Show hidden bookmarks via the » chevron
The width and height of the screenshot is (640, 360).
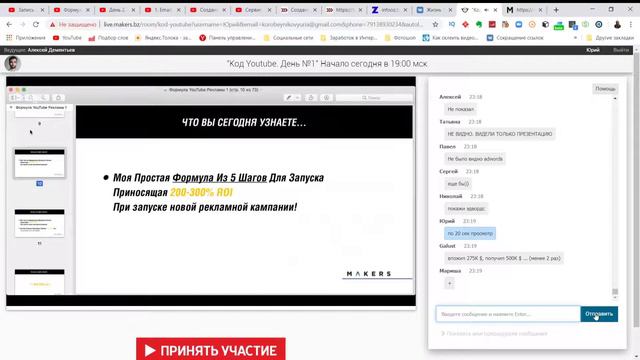tap(576, 38)
